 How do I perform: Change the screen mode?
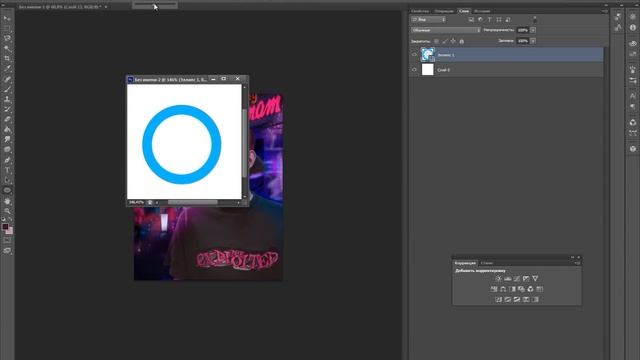7,251
